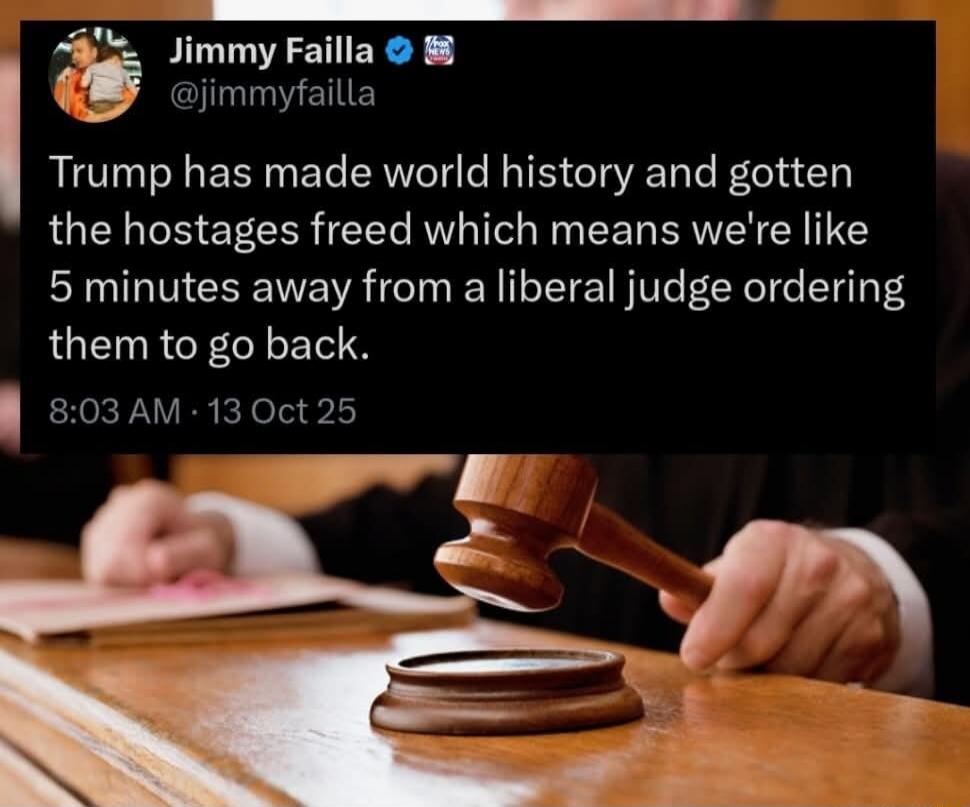Image resolution: width=970 pixels, height=807 pixels.
Task: Click the @jimmyfailla handle
Action: tap(272, 94)
